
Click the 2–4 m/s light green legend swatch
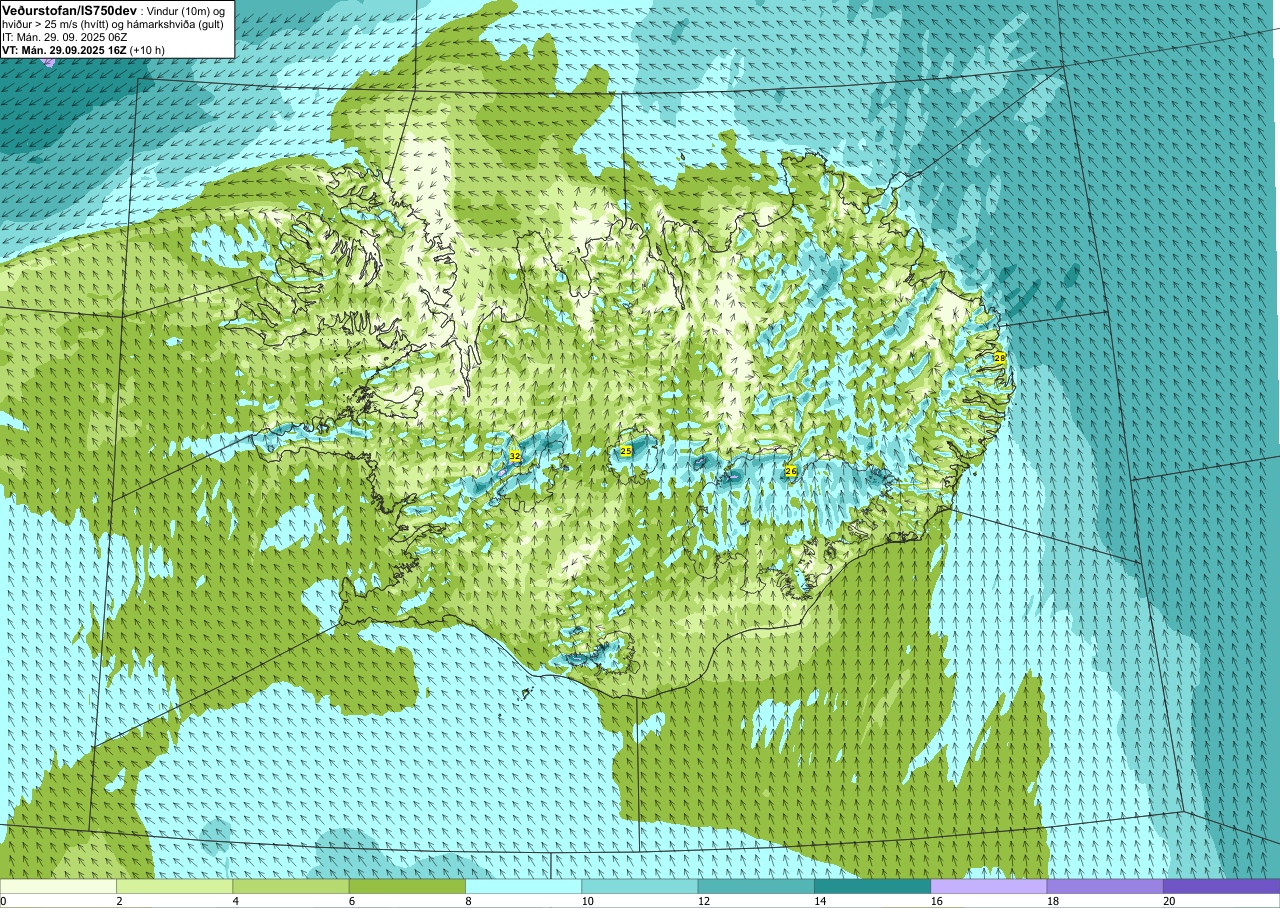pos(175,886)
